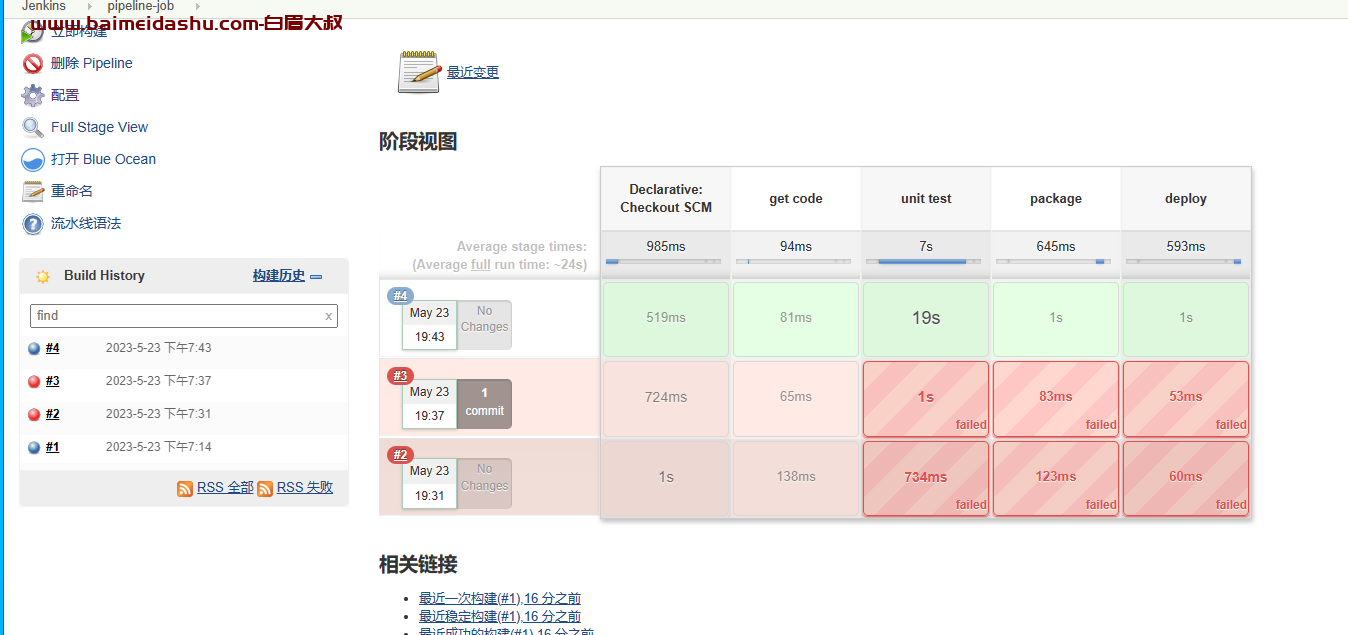Click the May 23 19:43 date box

click(430, 325)
